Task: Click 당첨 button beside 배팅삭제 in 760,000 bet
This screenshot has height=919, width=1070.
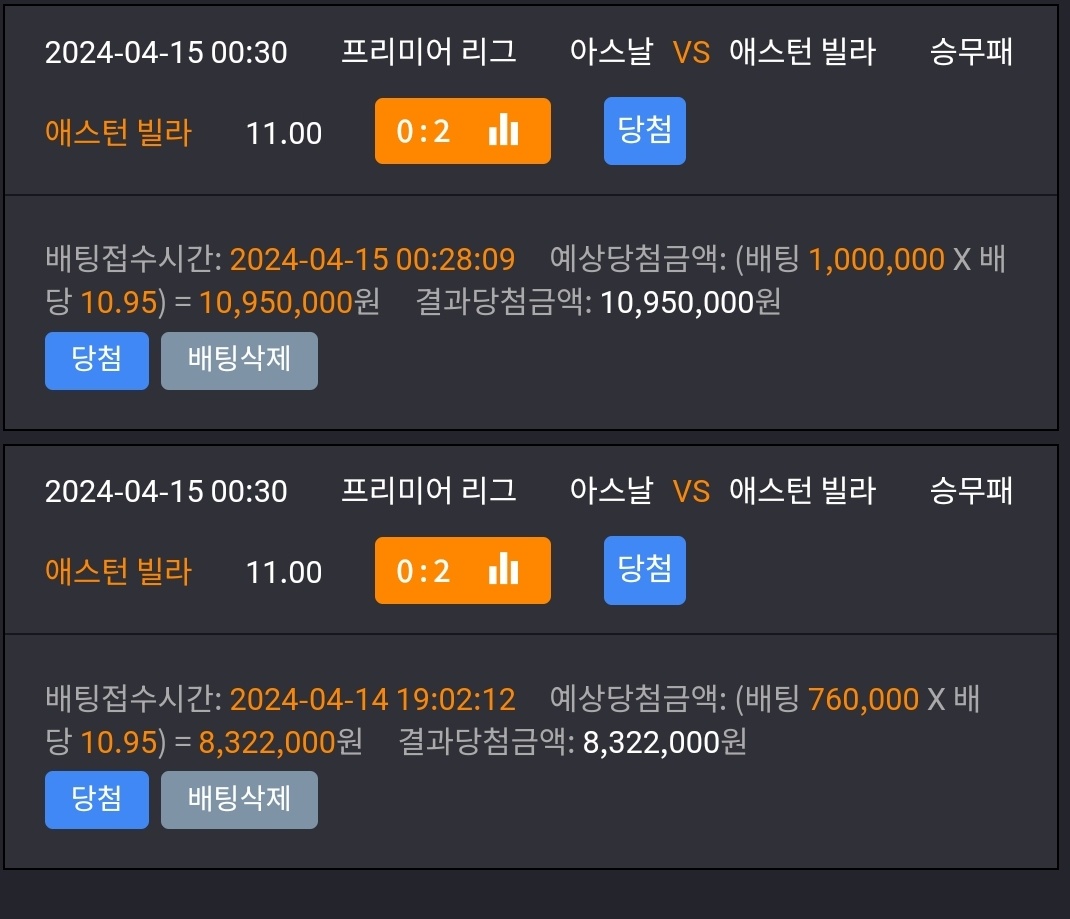Action: coord(97,799)
